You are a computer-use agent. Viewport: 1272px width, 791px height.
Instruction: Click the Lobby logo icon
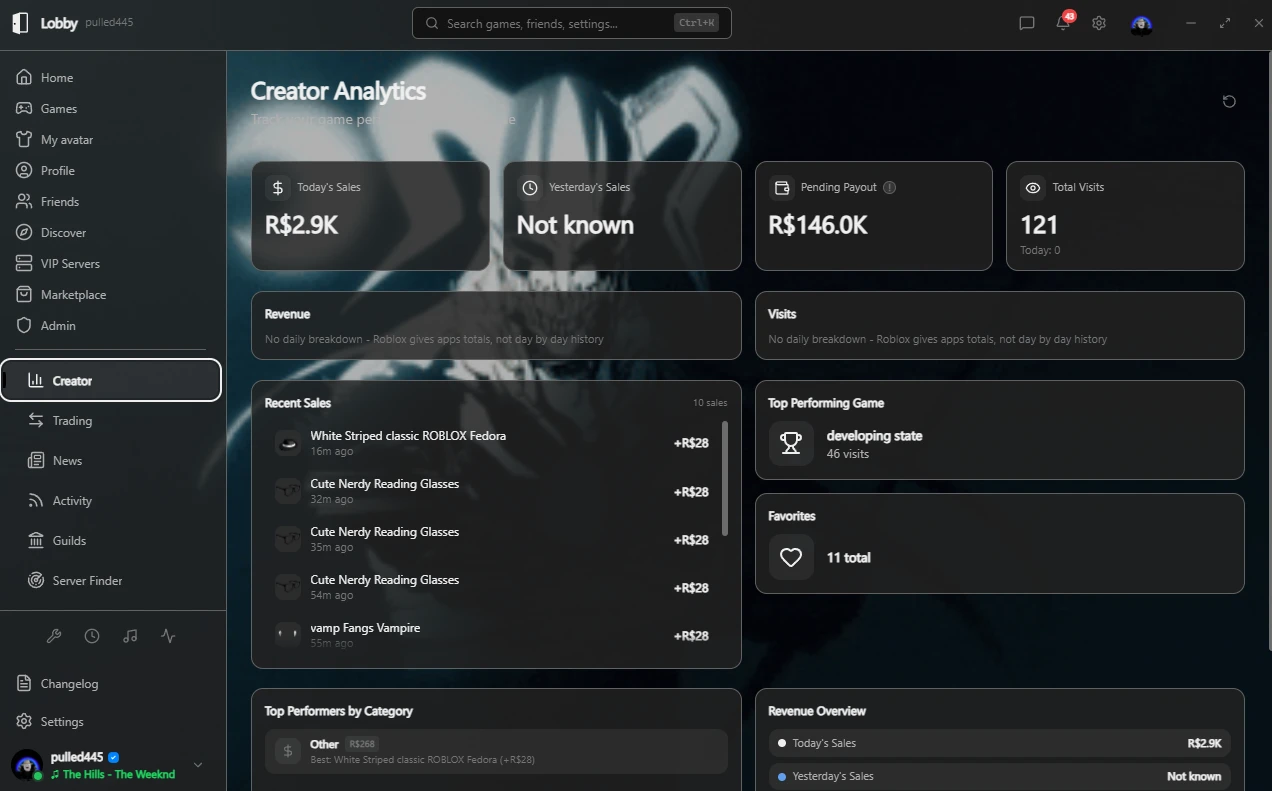(x=20, y=23)
